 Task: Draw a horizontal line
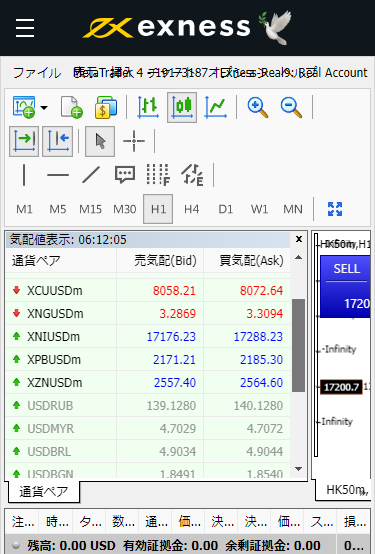click(58, 175)
